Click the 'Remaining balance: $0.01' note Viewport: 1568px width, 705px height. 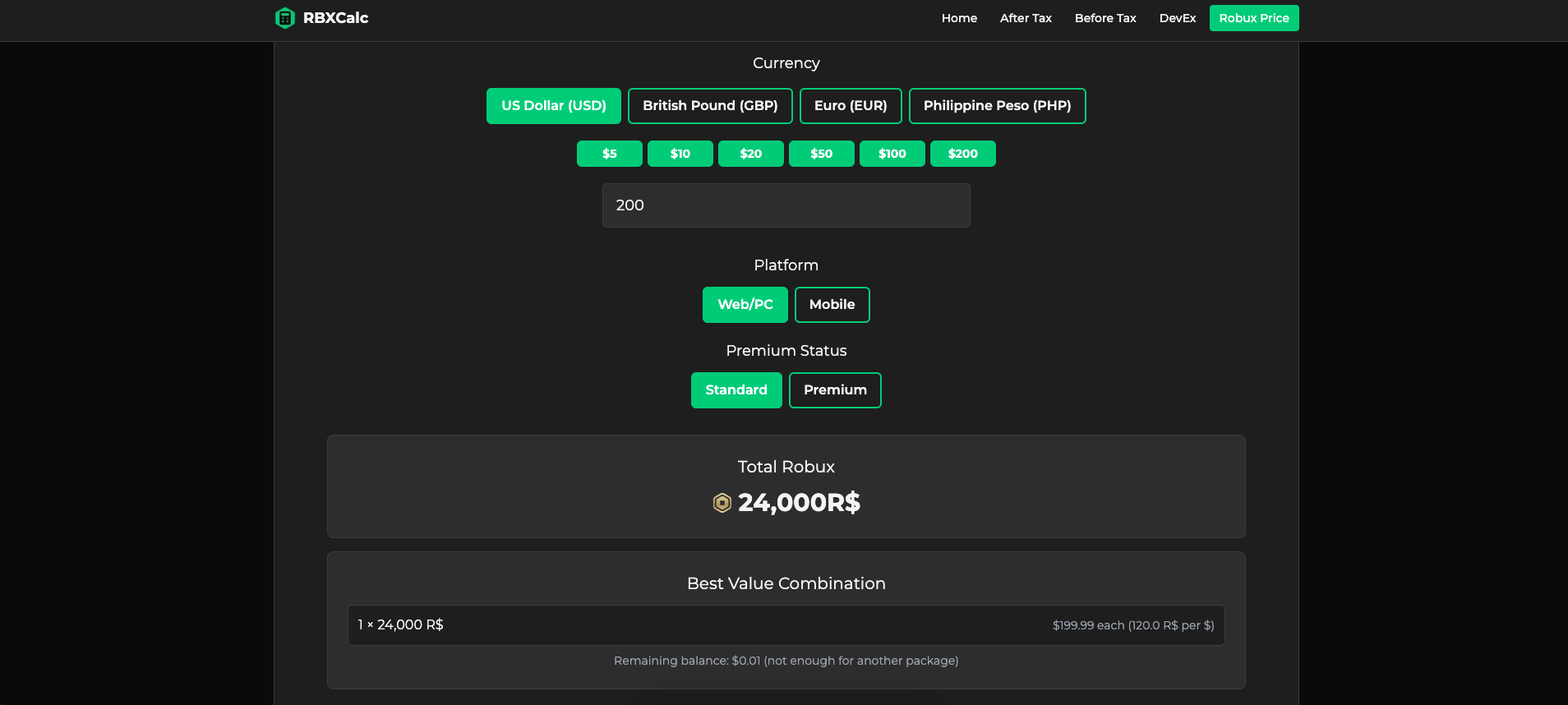(786, 661)
